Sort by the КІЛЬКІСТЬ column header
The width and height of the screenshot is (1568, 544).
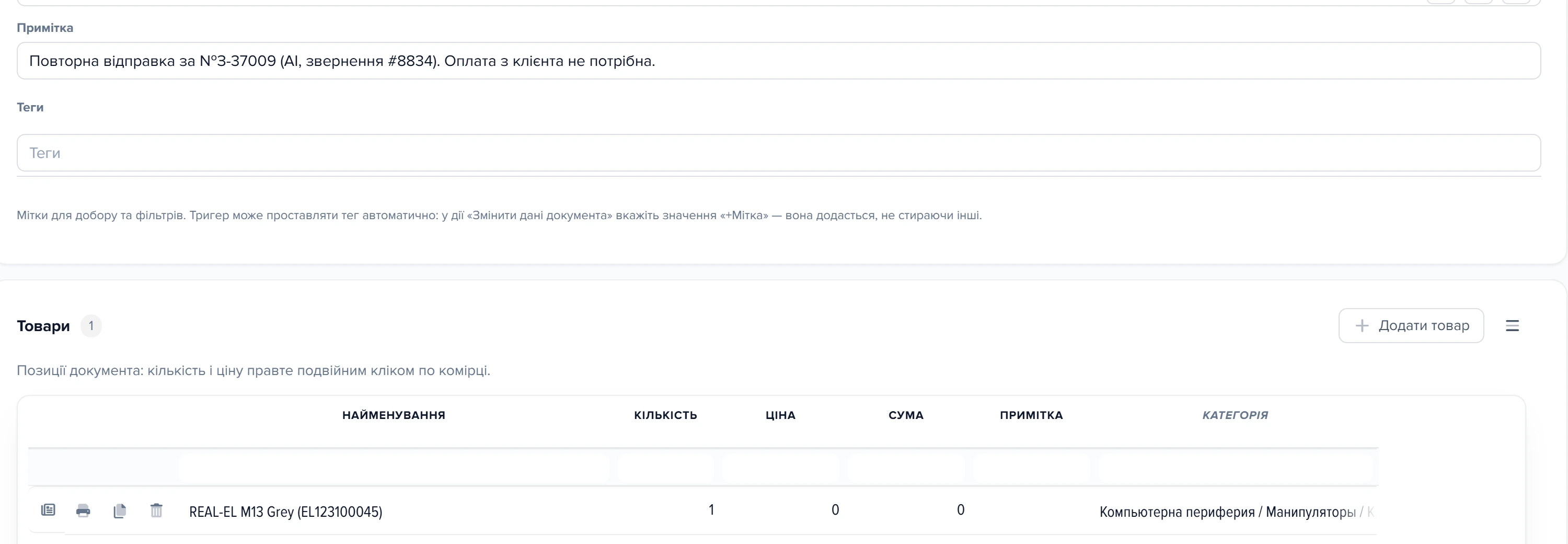(665, 415)
